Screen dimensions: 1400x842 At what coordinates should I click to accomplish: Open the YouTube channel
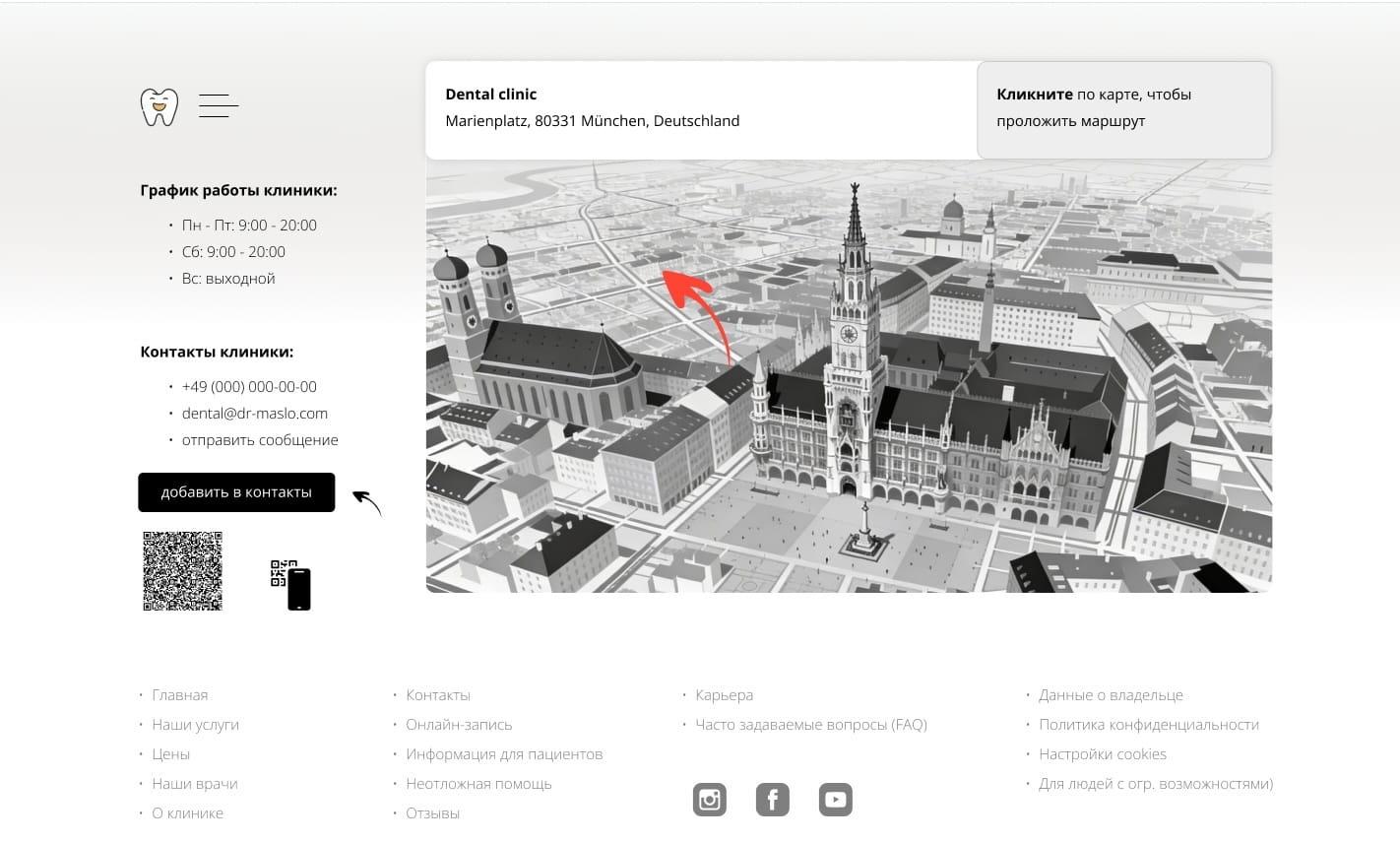(x=835, y=800)
